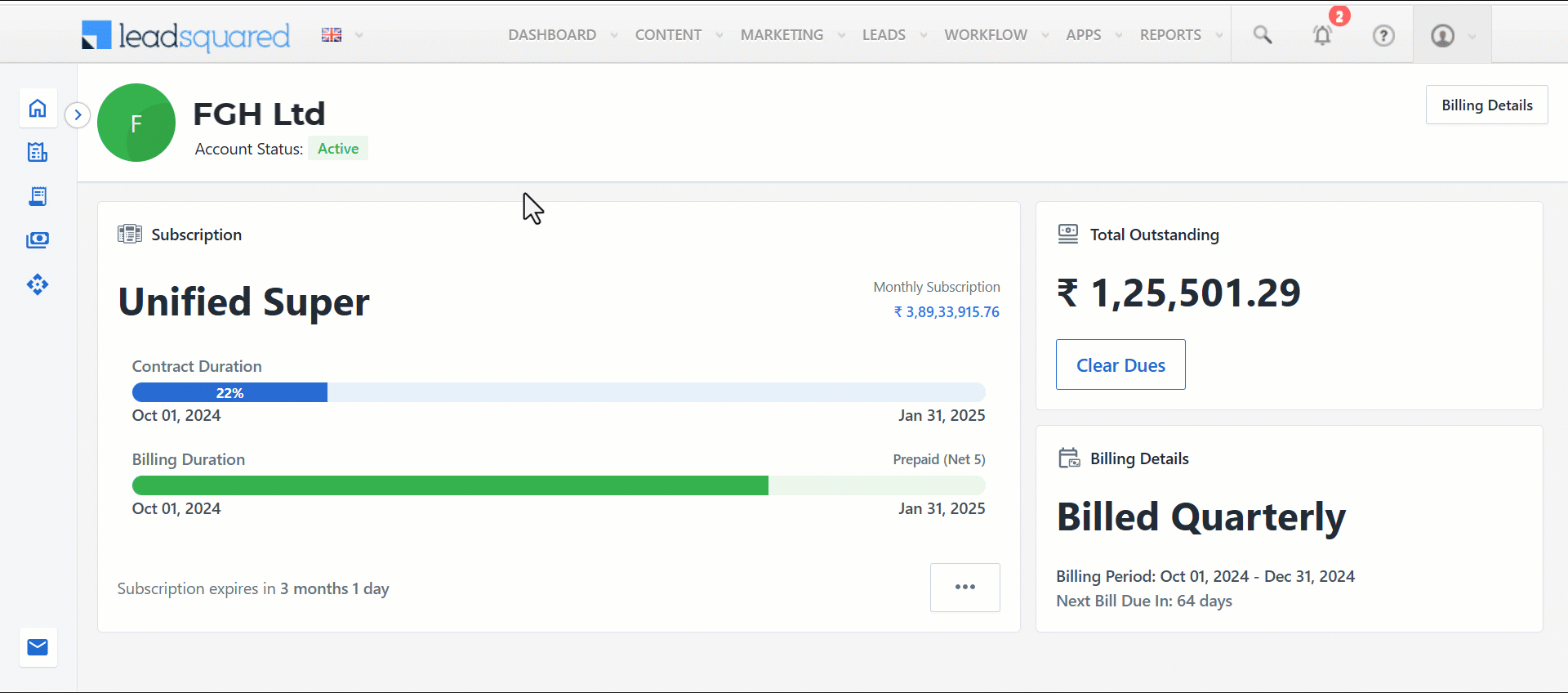Click the green Billing Duration progress bar
1568x693 pixels.
tap(559, 485)
